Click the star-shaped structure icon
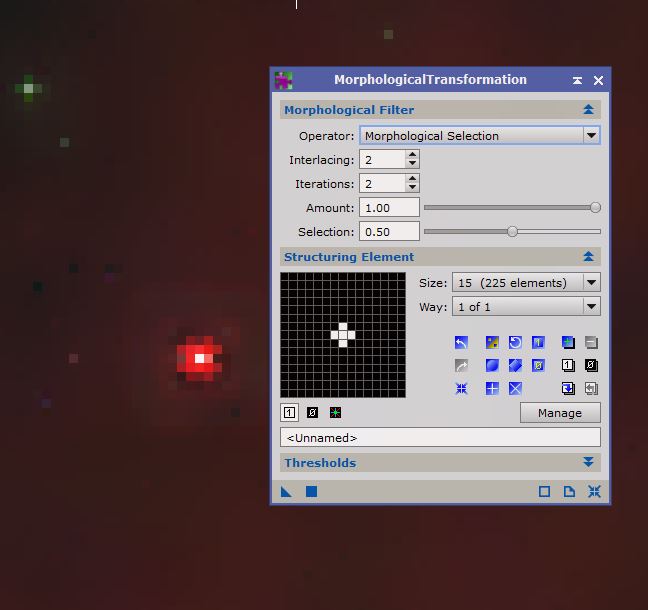The image size is (648, 610). click(x=461, y=389)
